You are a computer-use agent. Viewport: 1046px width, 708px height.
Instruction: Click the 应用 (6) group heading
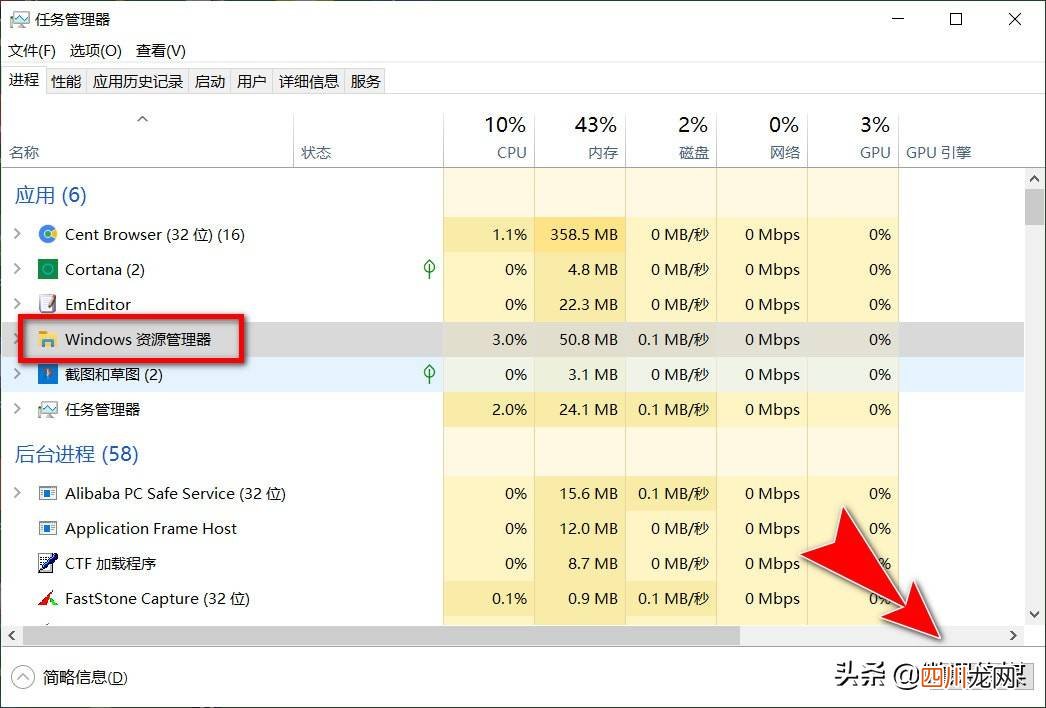point(51,195)
